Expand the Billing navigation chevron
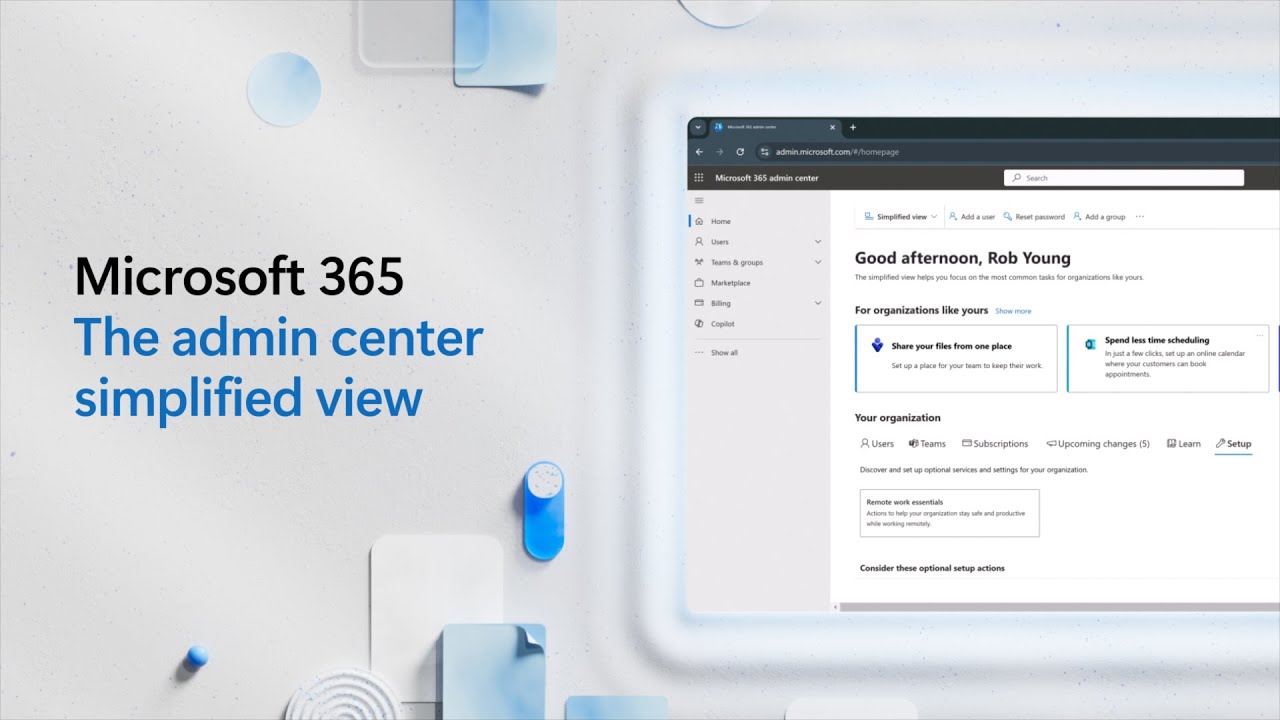The image size is (1280, 720). 818,303
